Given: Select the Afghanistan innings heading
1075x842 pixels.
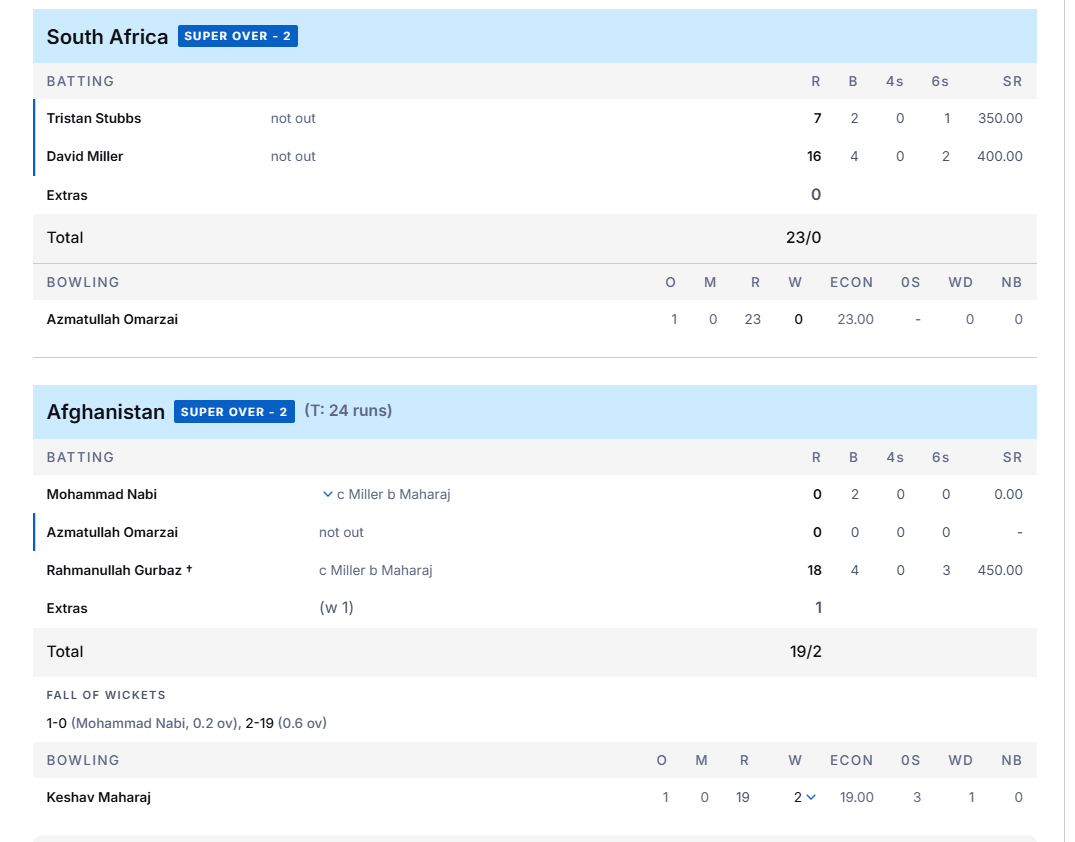Looking at the screenshot, I should point(105,412).
